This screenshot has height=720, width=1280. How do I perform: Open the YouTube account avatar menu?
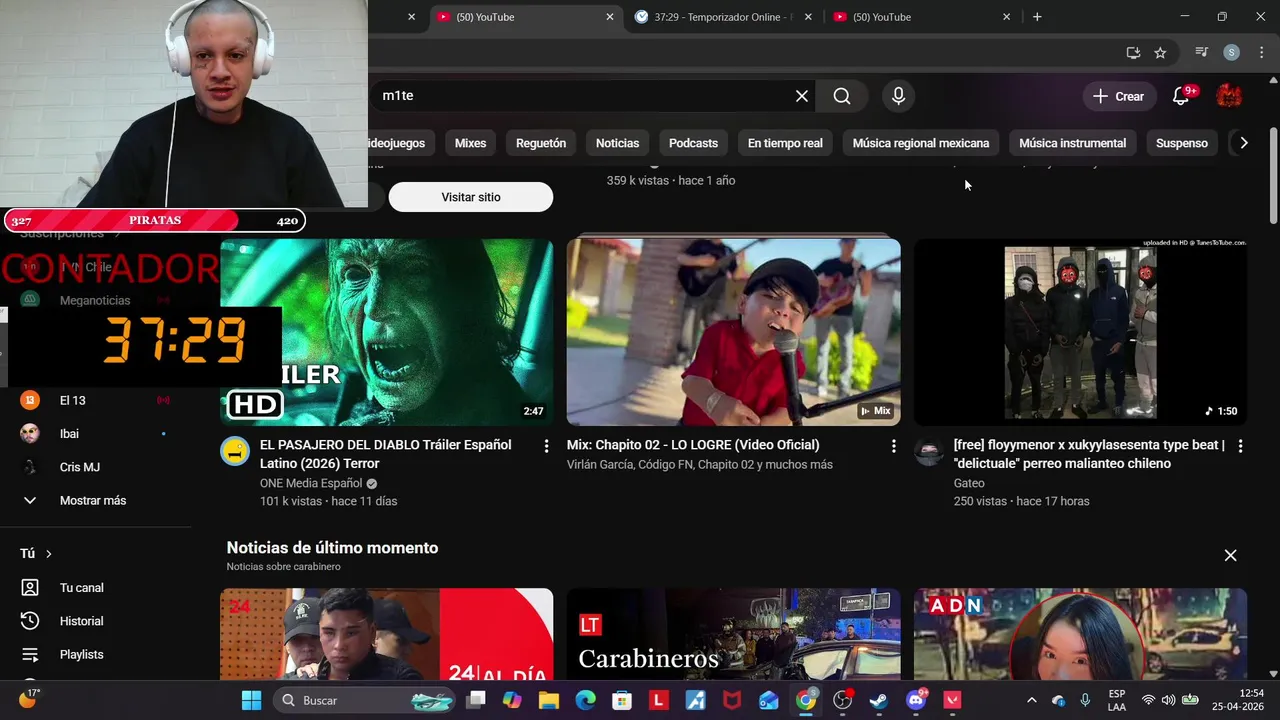(x=1229, y=96)
